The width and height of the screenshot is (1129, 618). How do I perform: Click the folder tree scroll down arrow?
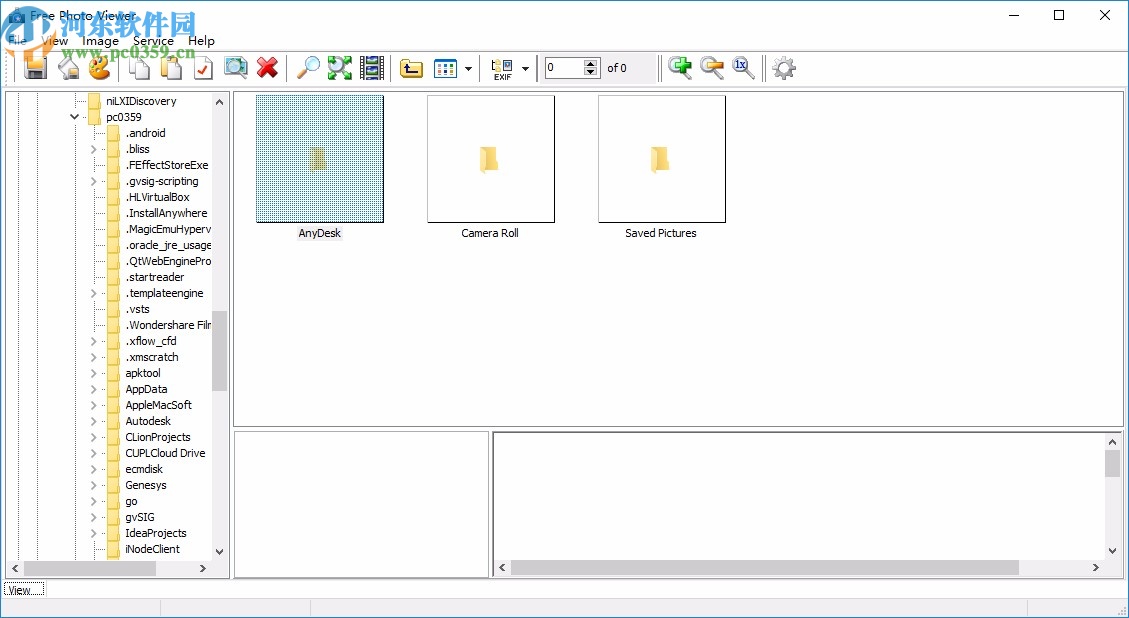click(219, 552)
